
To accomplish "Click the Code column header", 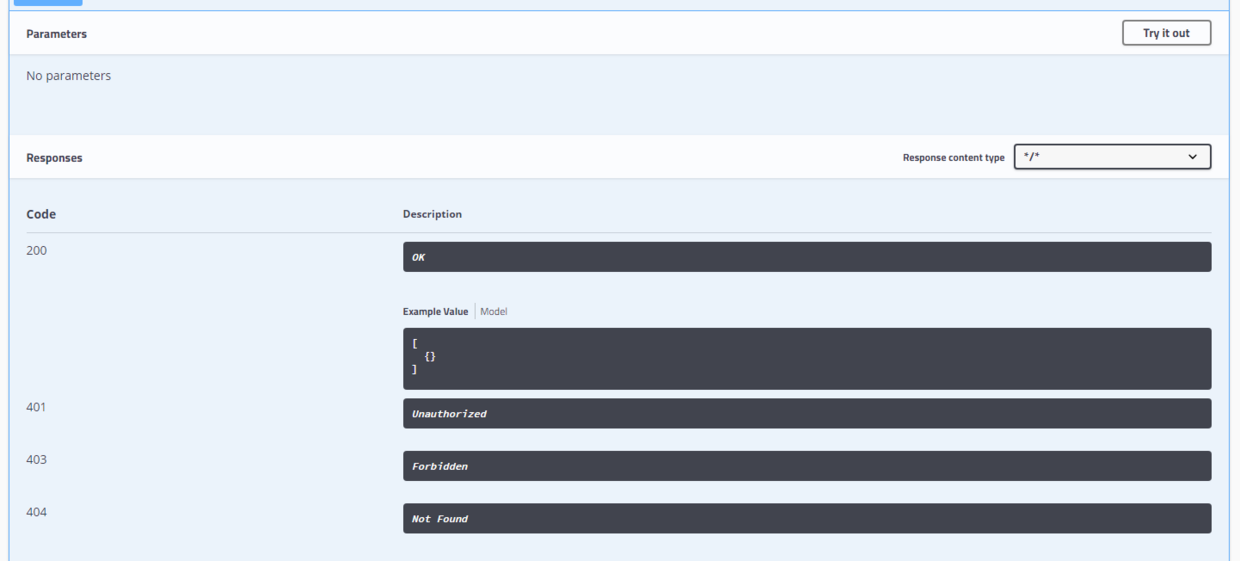I will point(41,214).
